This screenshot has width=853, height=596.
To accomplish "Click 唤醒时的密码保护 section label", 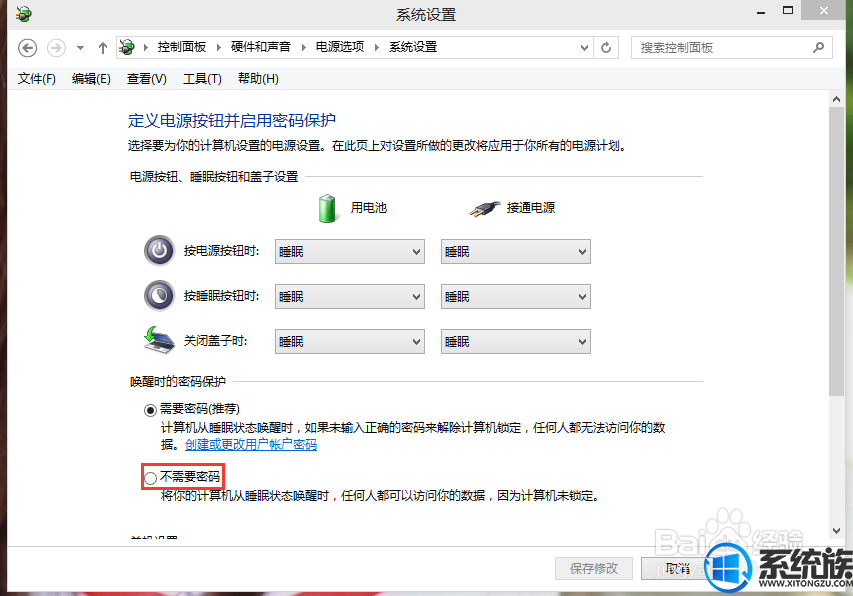I will (x=177, y=382).
